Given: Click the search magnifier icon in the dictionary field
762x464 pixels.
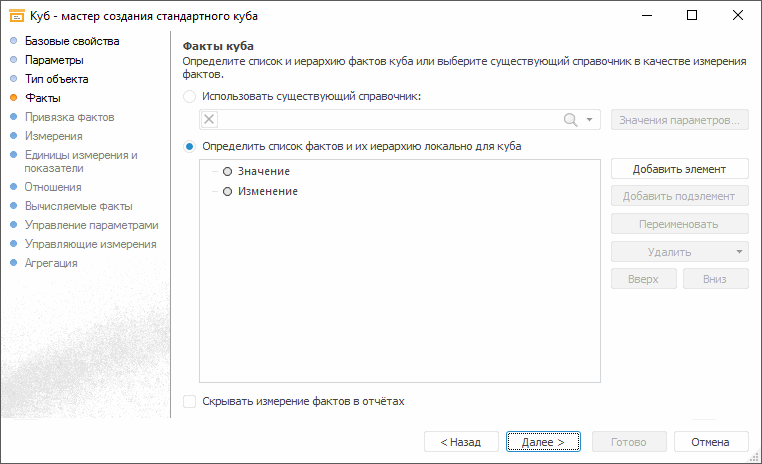Looking at the screenshot, I should coord(571,120).
